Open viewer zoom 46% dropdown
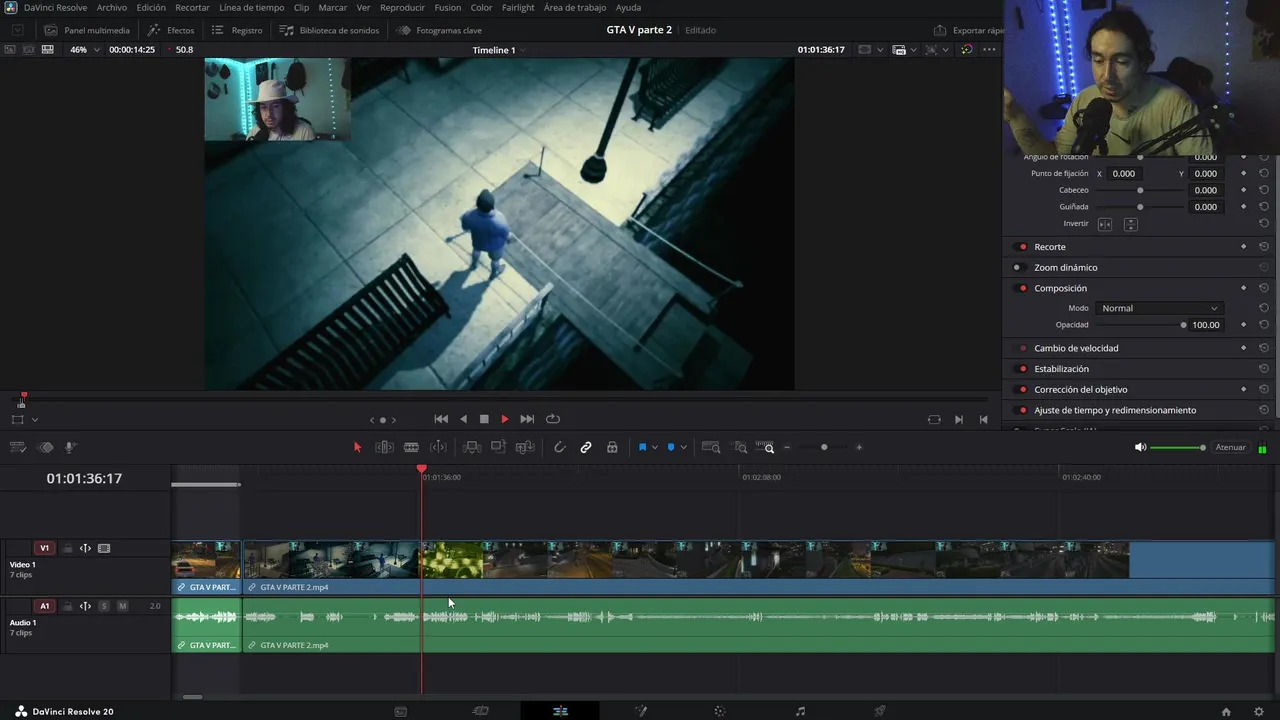 pyautogui.click(x=84, y=50)
